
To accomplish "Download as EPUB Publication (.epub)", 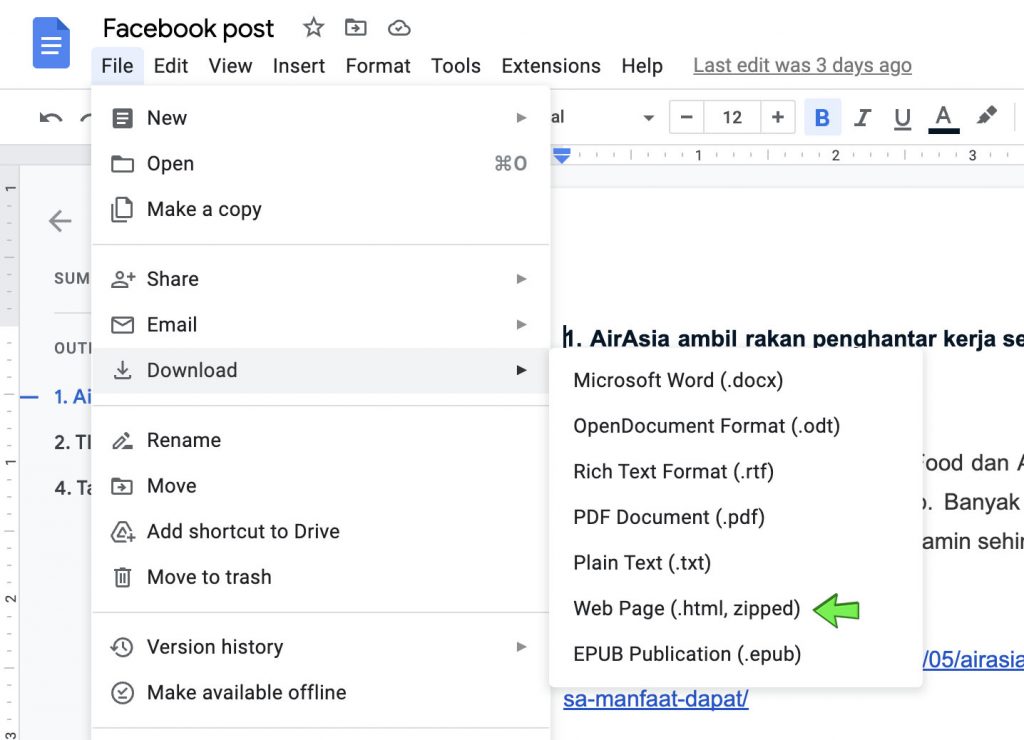I will 735,654.
